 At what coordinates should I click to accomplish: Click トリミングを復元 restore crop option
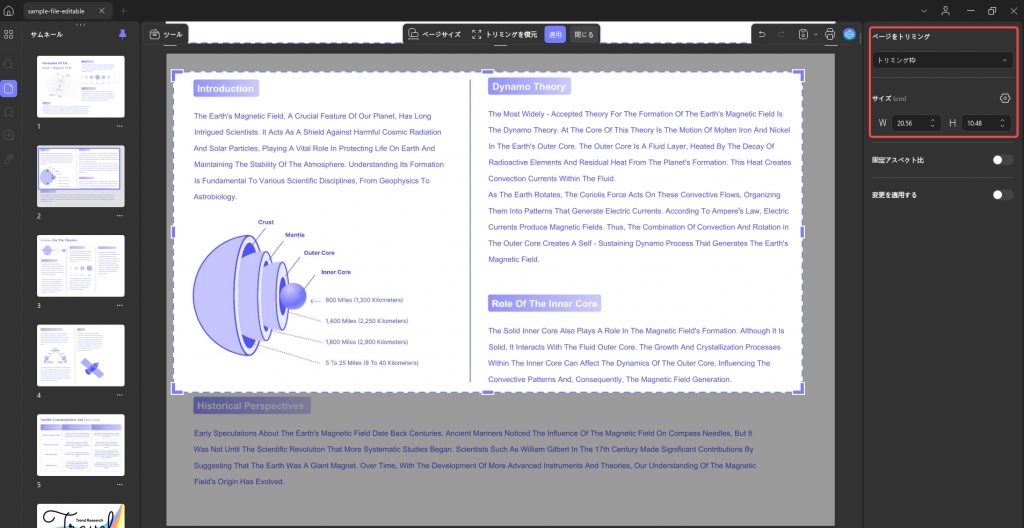pyautogui.click(x=504, y=35)
